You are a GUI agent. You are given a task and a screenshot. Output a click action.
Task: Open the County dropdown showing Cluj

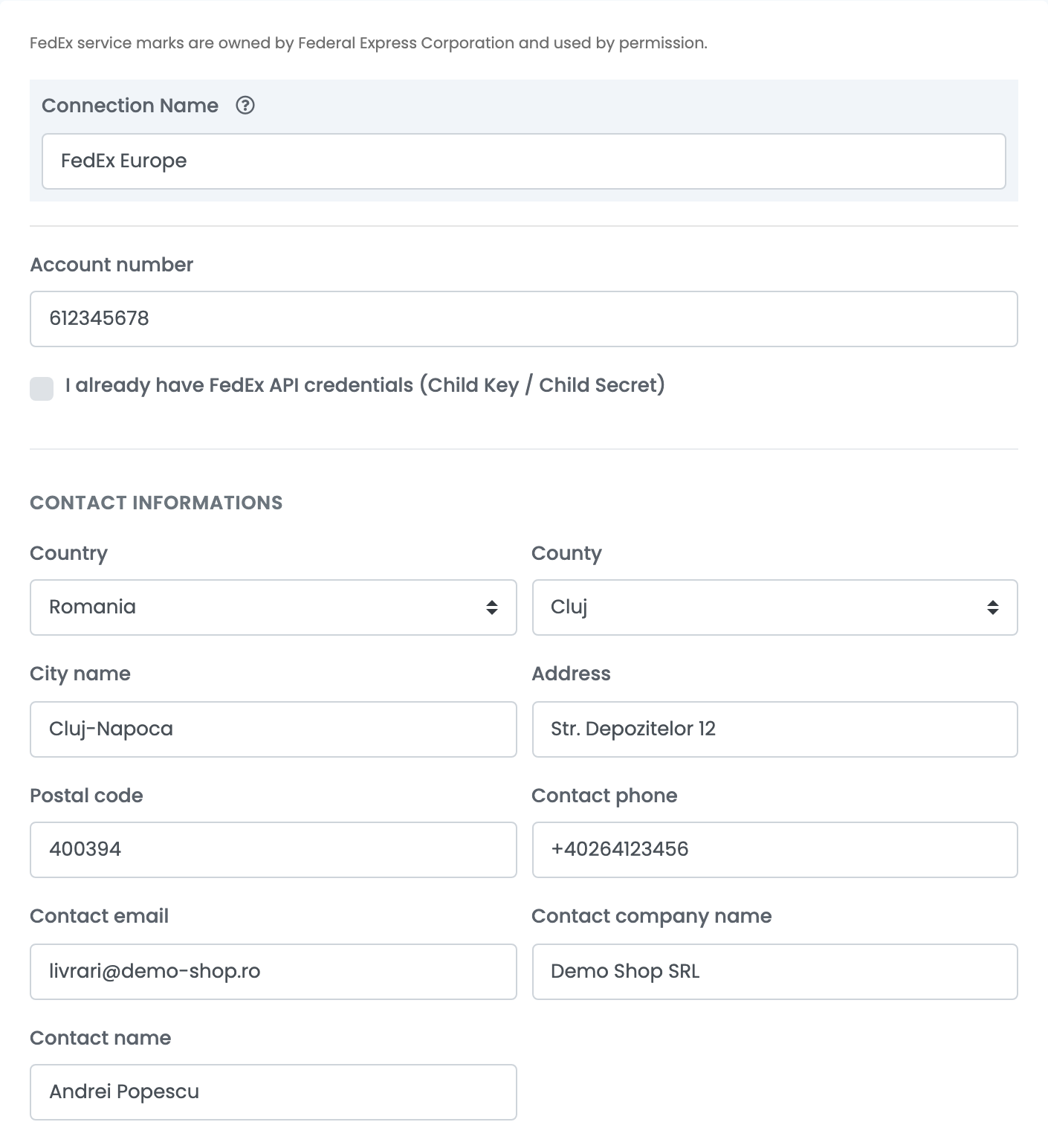(x=775, y=607)
